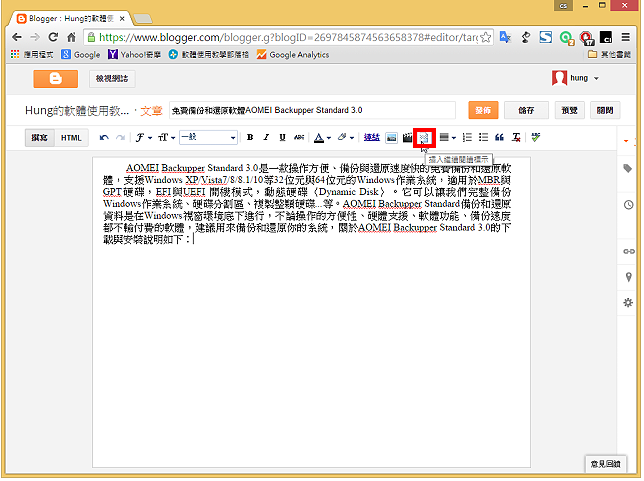Click the address bar URL
The height and width of the screenshot is (481, 644).
coord(288,37)
